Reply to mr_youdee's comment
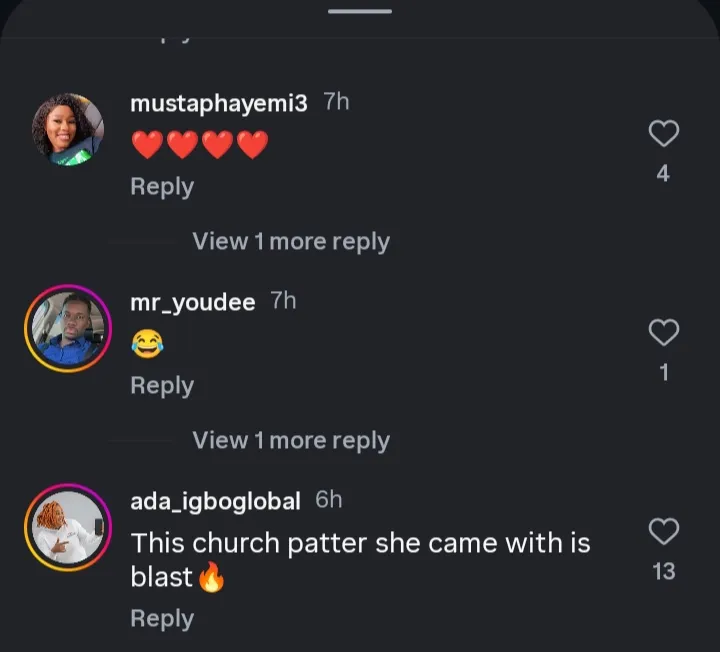 (x=162, y=386)
